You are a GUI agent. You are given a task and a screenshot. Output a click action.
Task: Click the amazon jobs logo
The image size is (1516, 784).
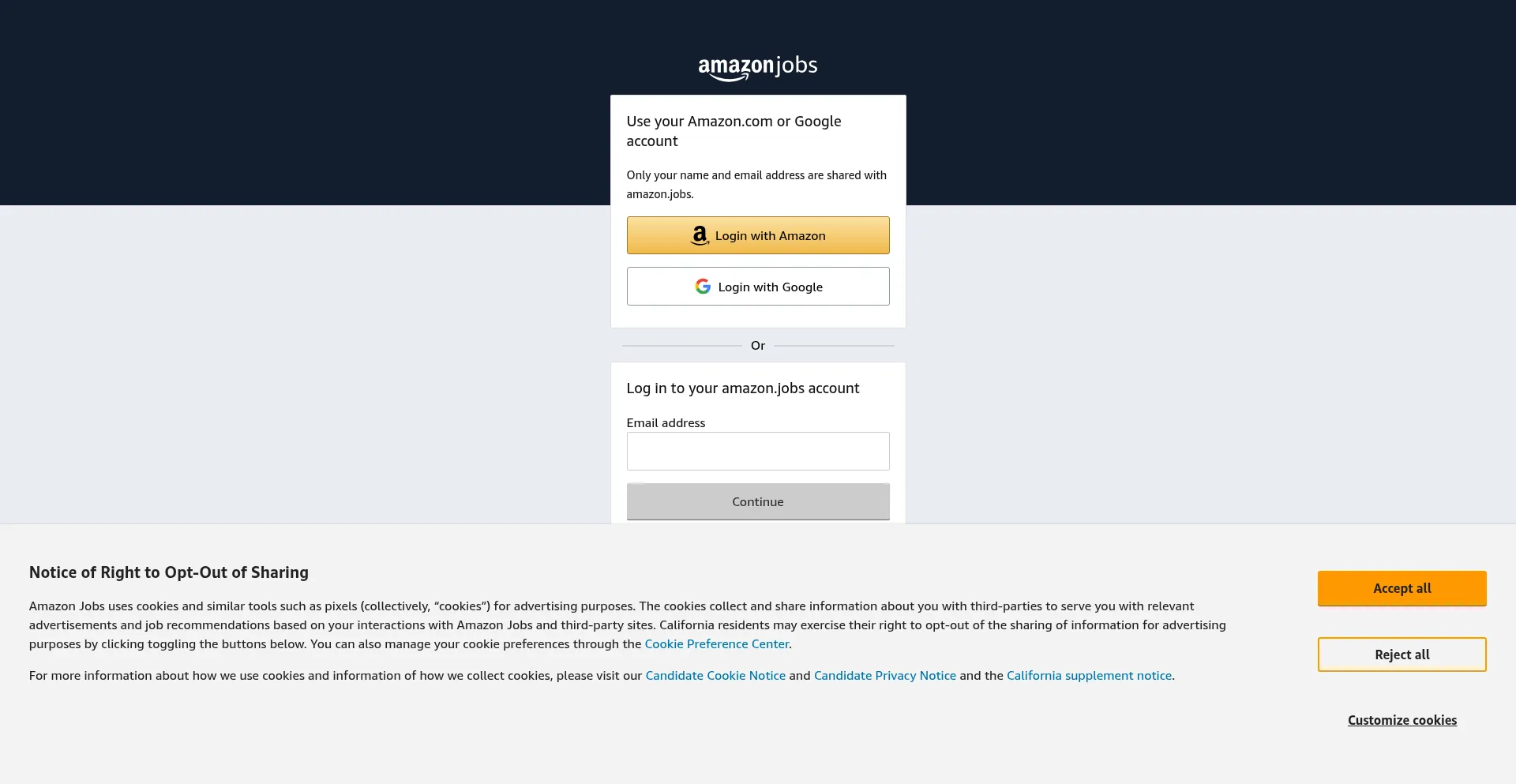point(757,67)
